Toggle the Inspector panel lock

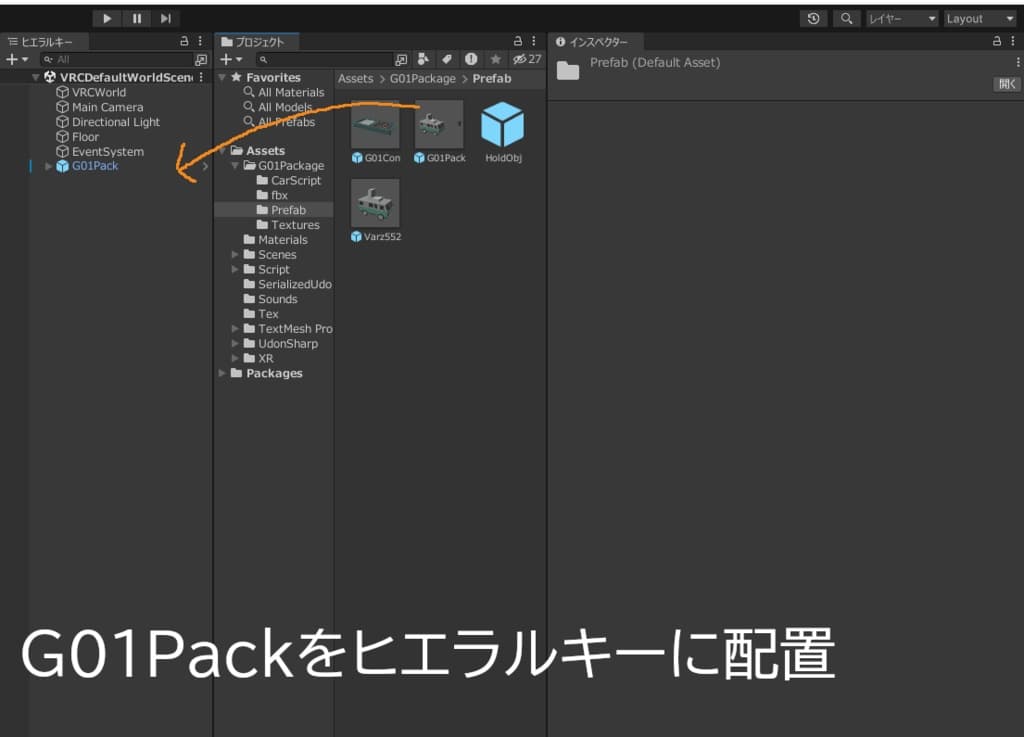[x=997, y=41]
